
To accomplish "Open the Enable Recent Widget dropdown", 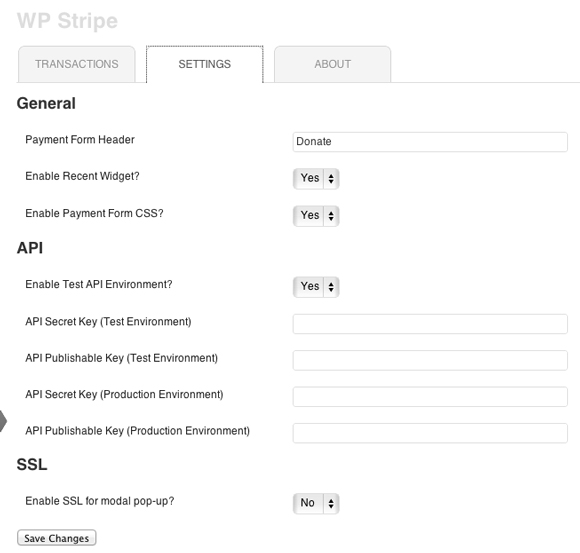I will (x=316, y=179).
